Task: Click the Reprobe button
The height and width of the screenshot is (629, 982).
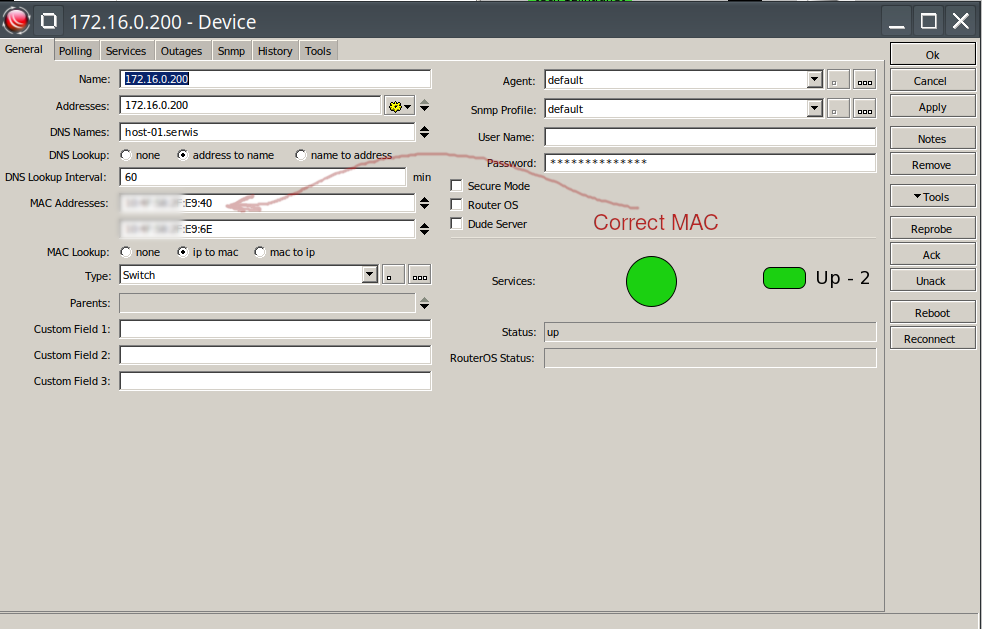Action: pos(931,228)
